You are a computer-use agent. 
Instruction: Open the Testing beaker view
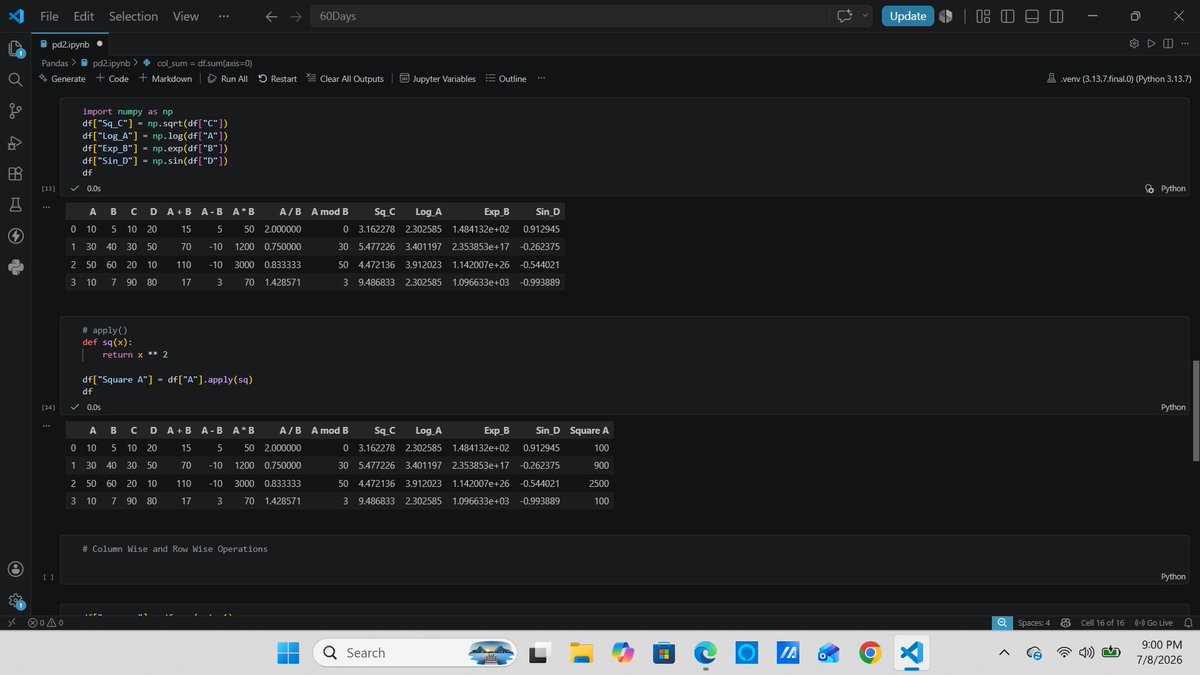point(15,205)
